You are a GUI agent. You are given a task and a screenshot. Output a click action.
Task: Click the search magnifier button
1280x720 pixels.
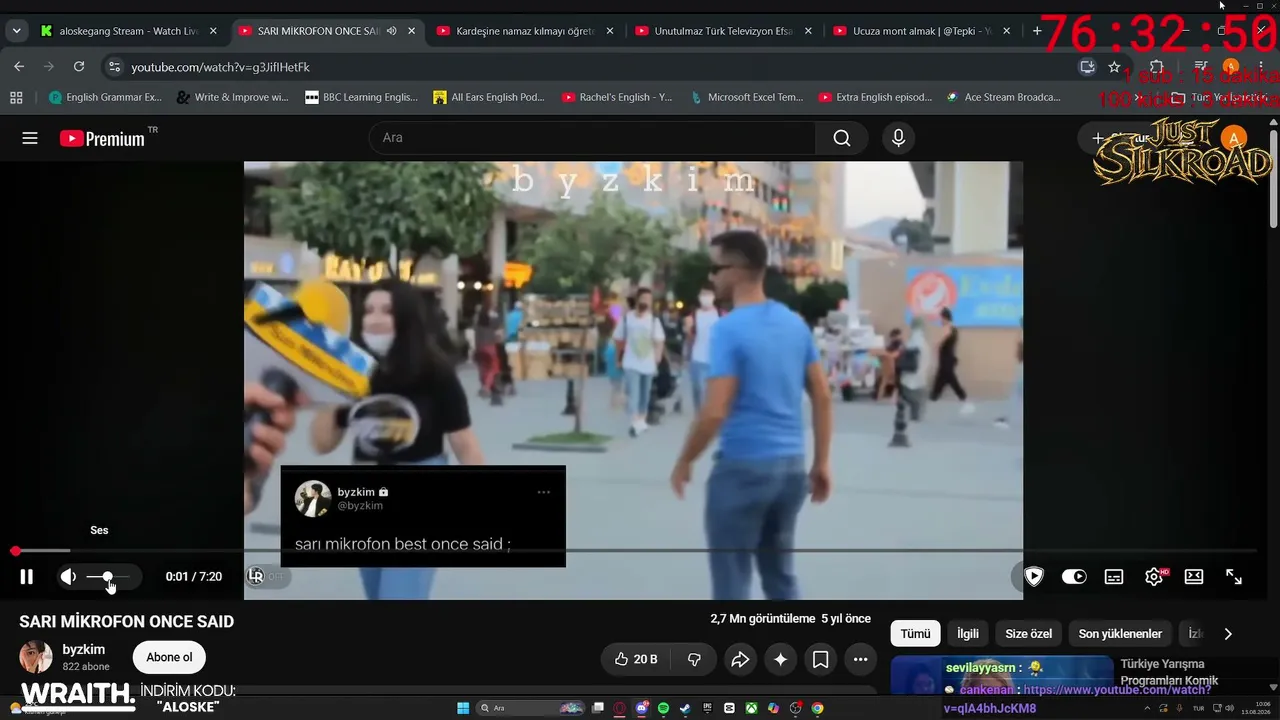tap(842, 138)
